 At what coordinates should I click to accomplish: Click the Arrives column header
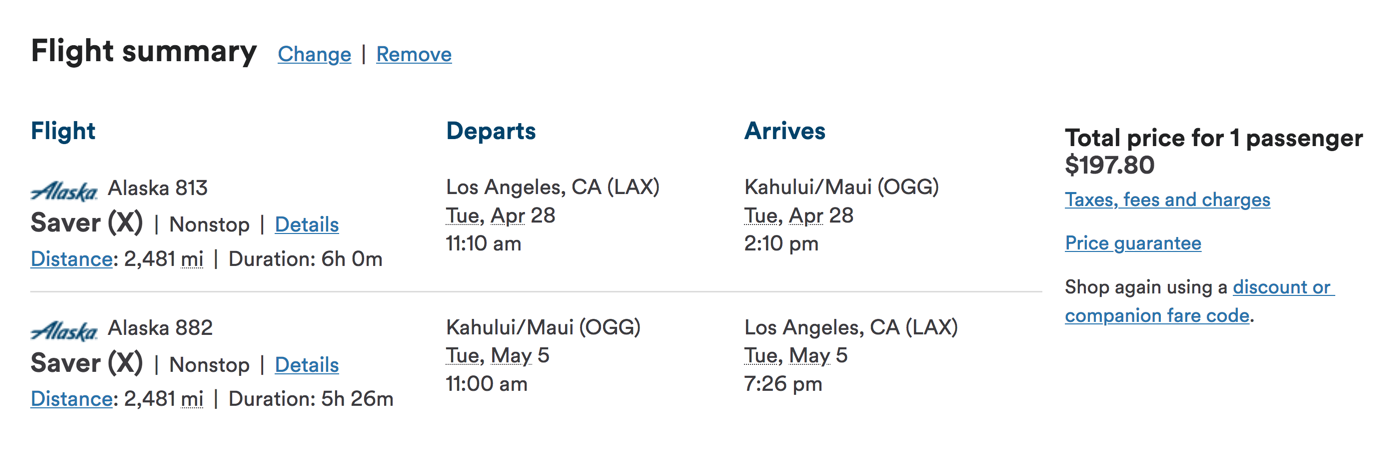pyautogui.click(x=785, y=131)
